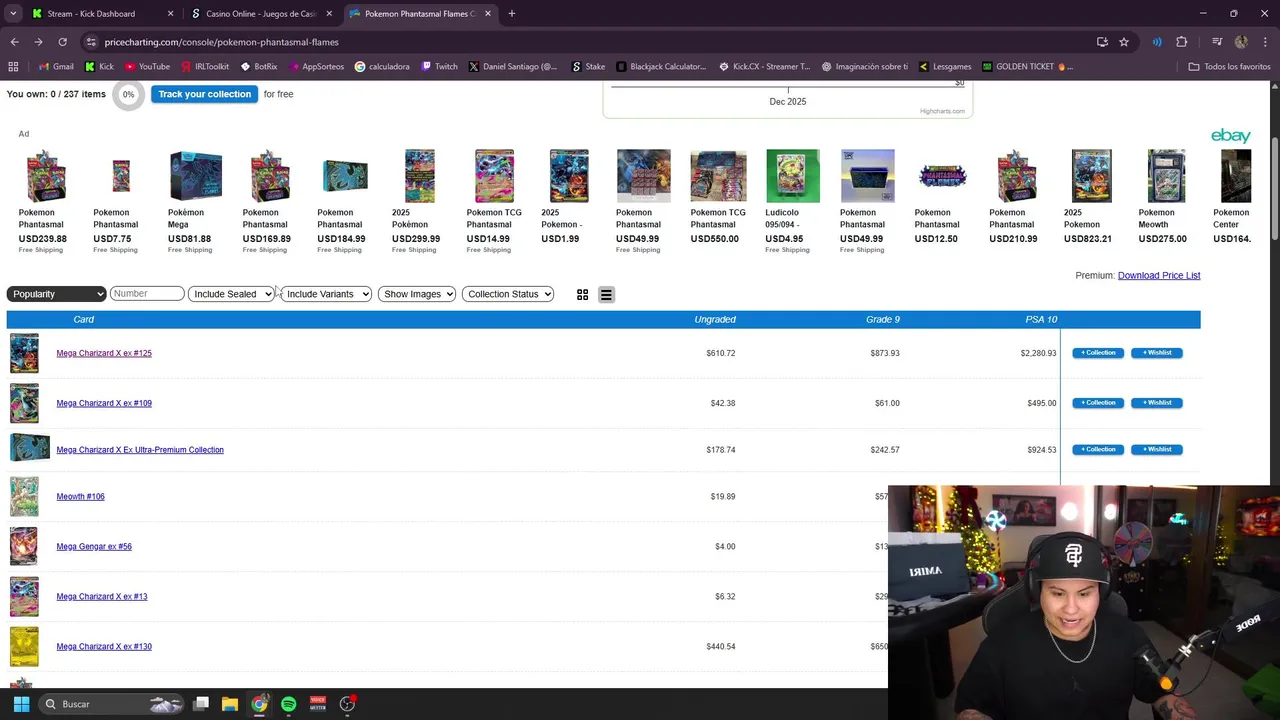
Task: Open tab search chevron dropdown
Action: (x=13, y=14)
